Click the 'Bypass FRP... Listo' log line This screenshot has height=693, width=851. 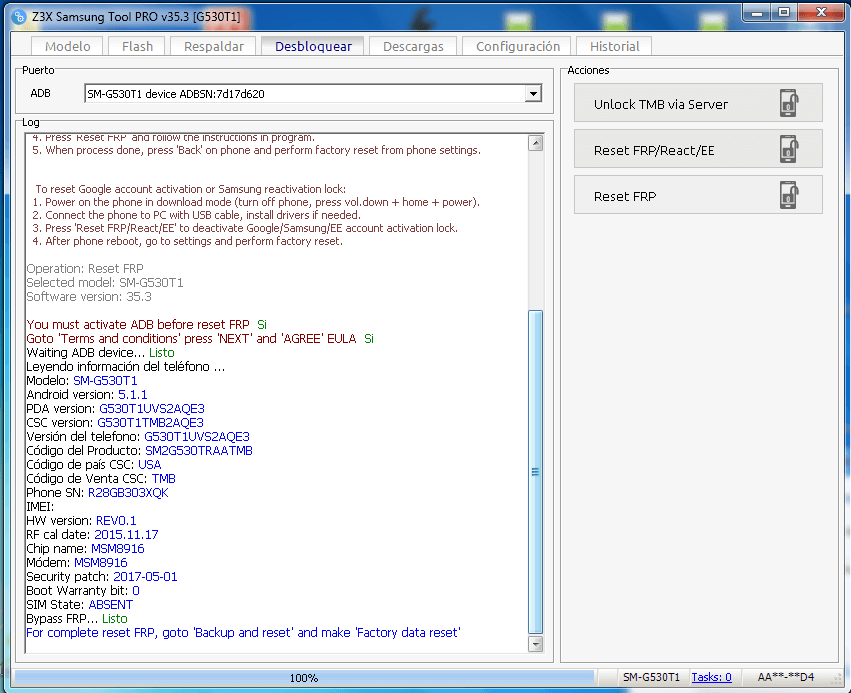coord(77,619)
